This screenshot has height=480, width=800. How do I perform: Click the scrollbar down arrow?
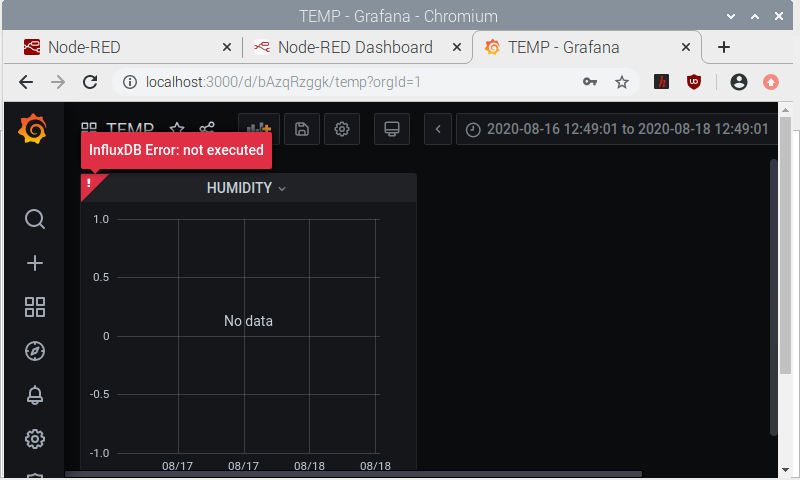click(786, 470)
